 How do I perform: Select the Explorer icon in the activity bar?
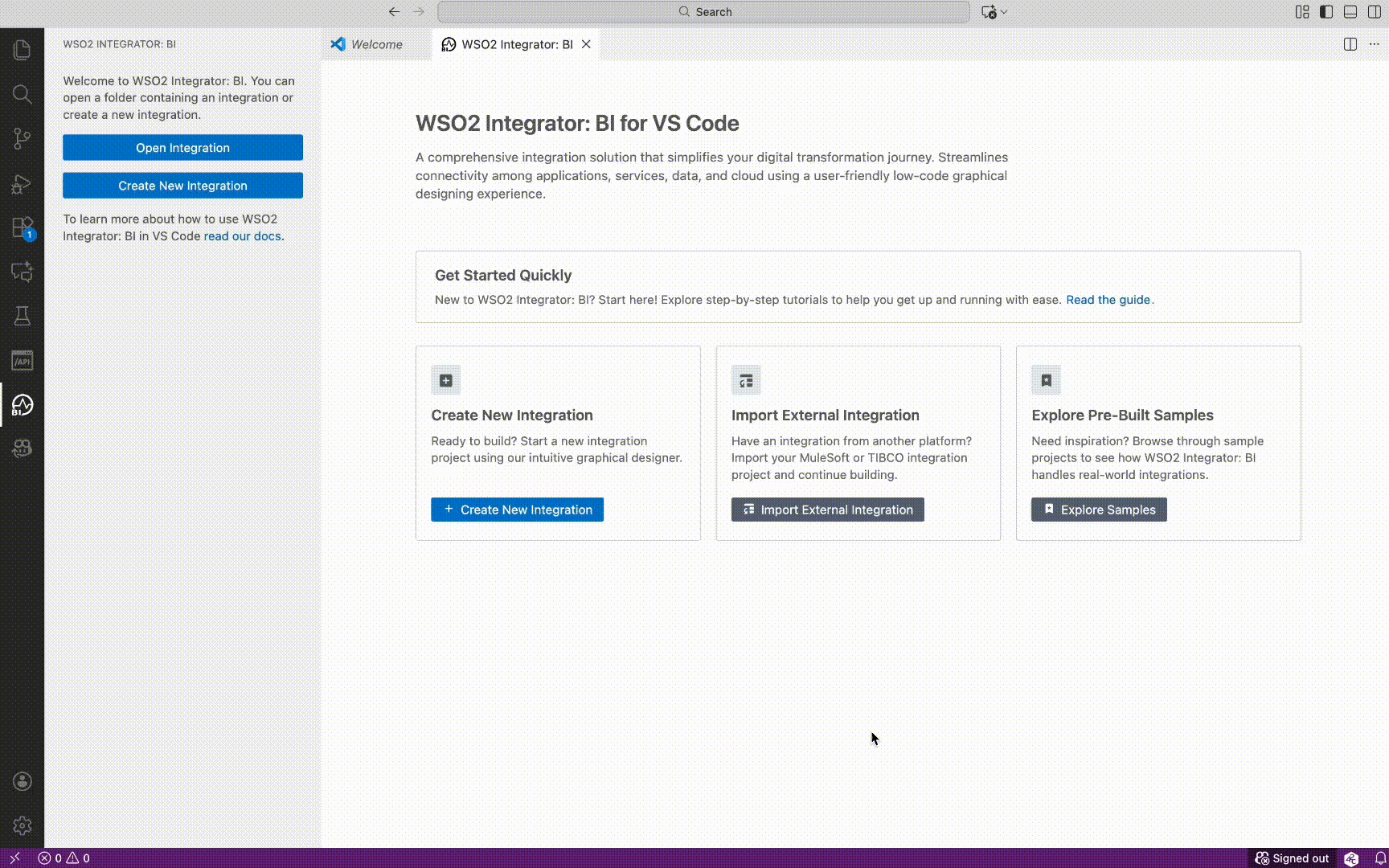pos(22,50)
